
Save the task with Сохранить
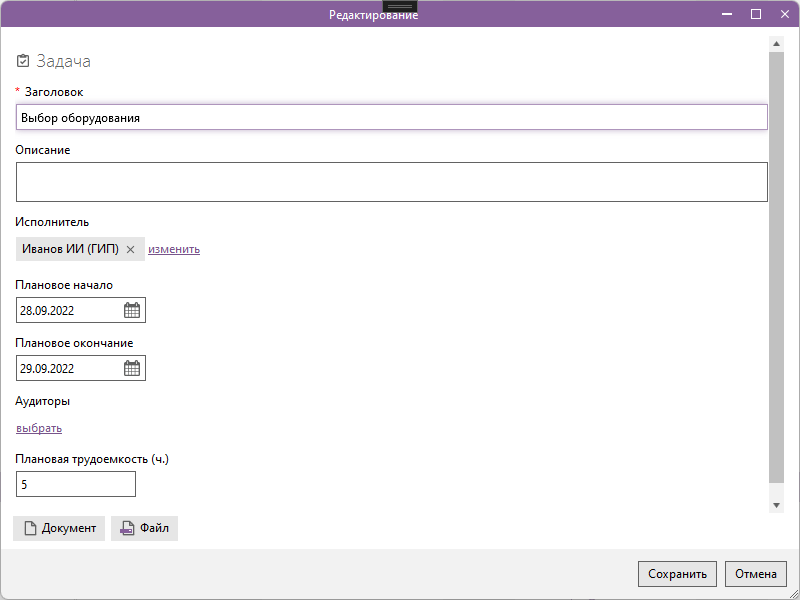tap(677, 574)
